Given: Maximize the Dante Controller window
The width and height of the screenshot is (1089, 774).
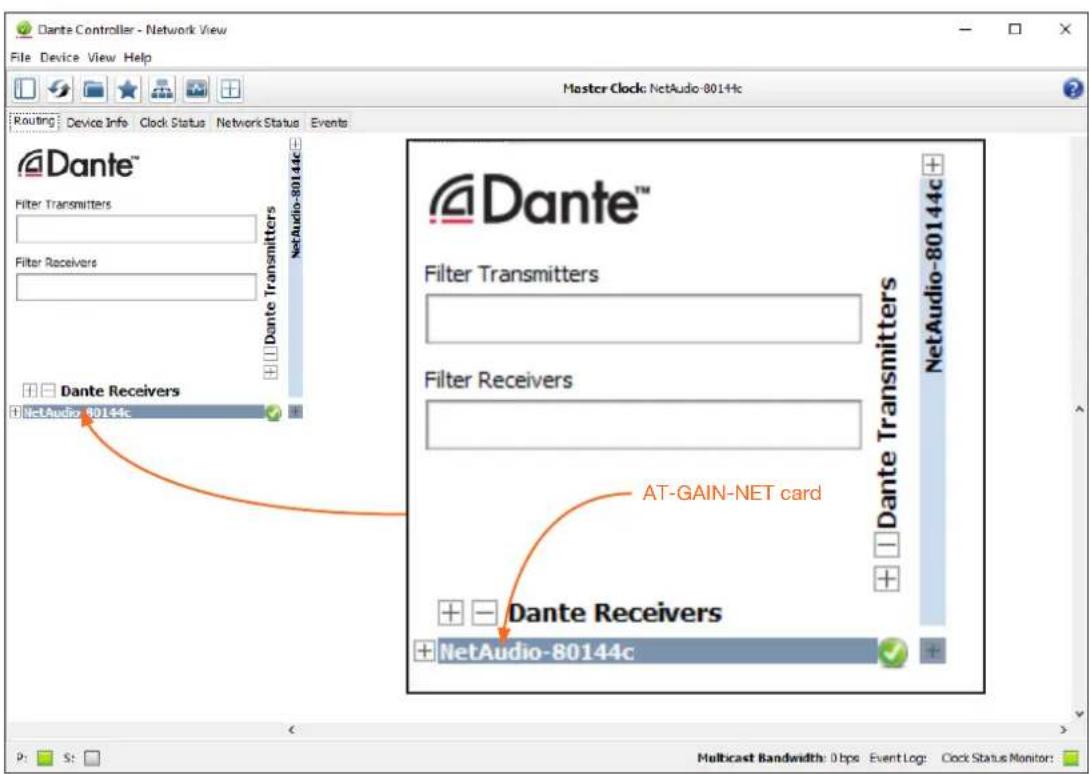Looking at the screenshot, I should [x=1015, y=29].
